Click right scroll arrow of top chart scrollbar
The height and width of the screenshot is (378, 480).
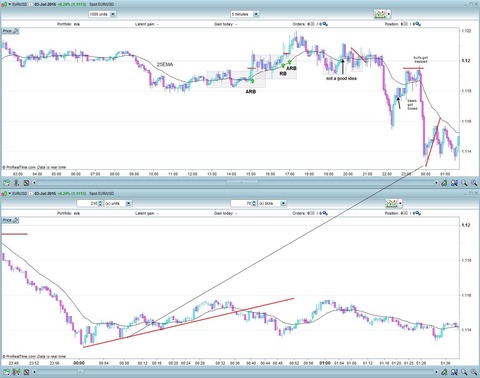click(x=436, y=183)
